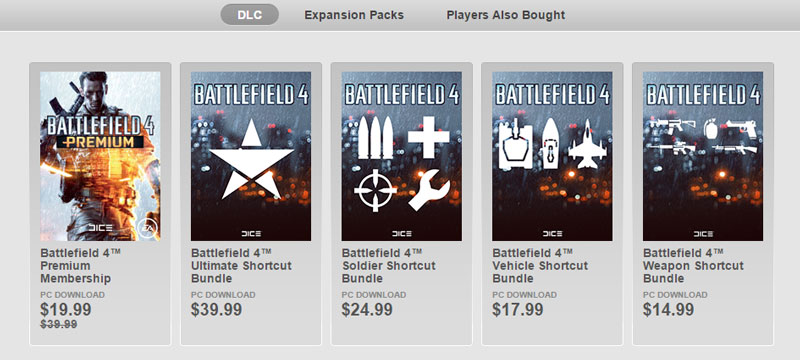Click the wrench icon on Soldier Shortcut Bundle
800x360 pixels.
[x=429, y=191]
